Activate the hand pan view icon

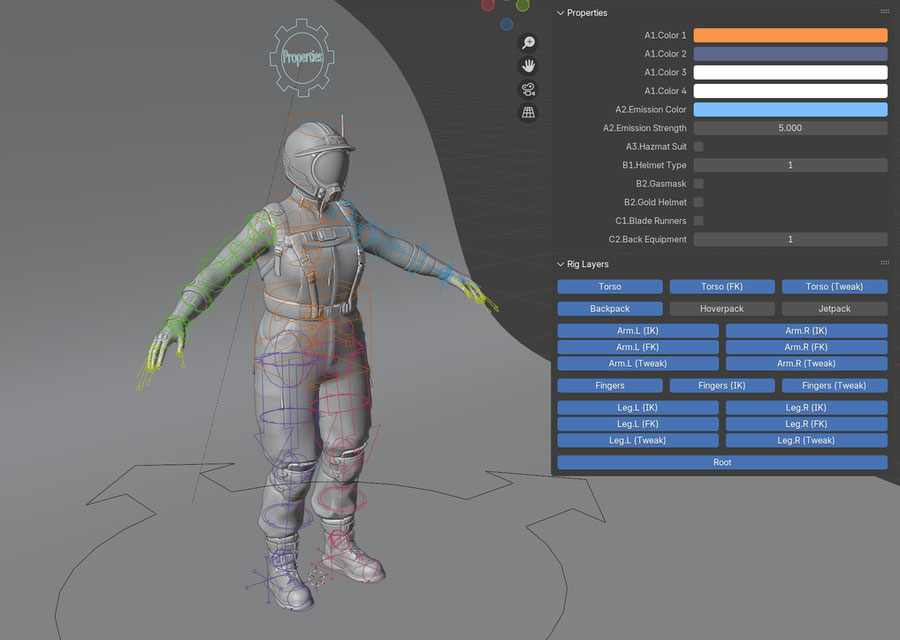528,65
